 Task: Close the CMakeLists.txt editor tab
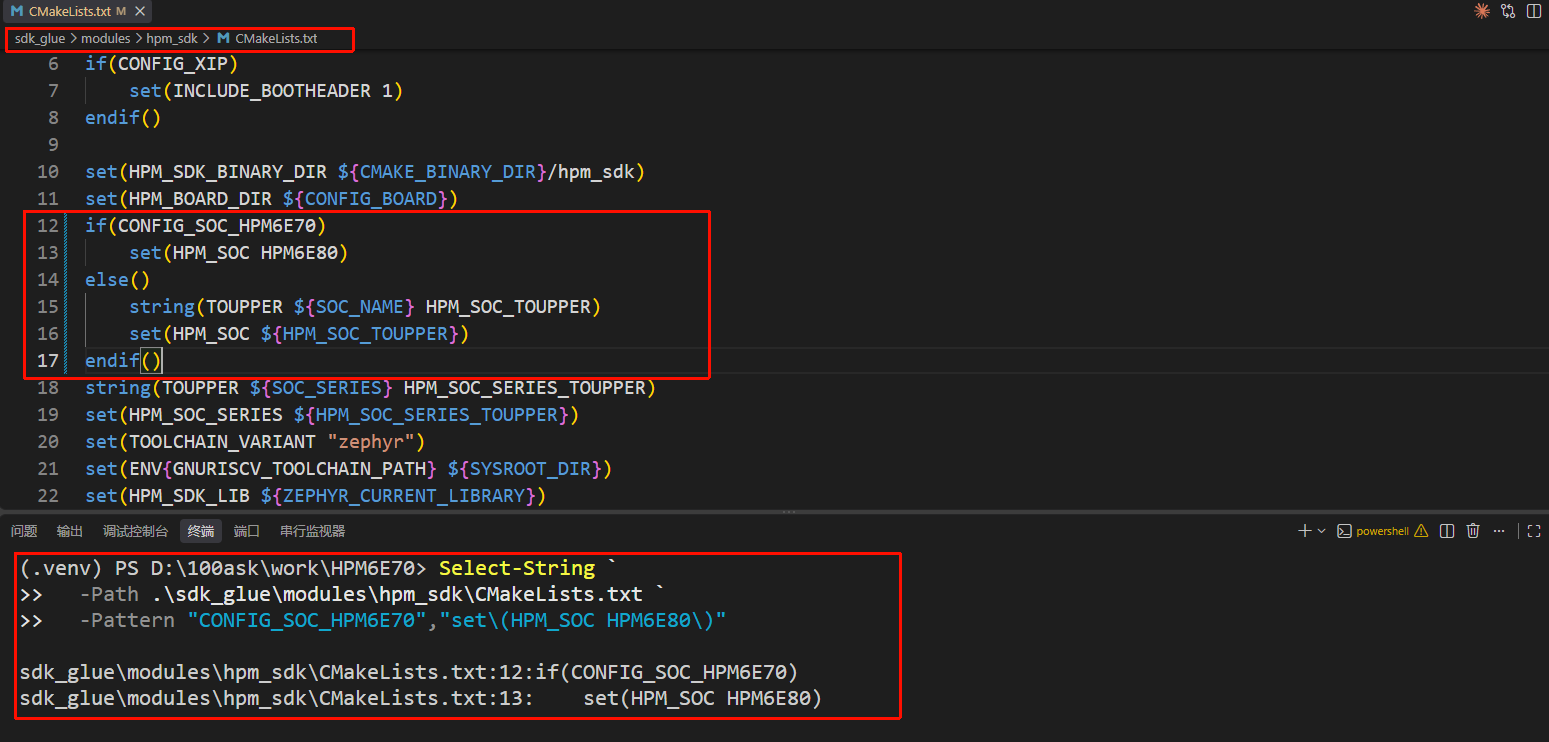[x=140, y=11]
